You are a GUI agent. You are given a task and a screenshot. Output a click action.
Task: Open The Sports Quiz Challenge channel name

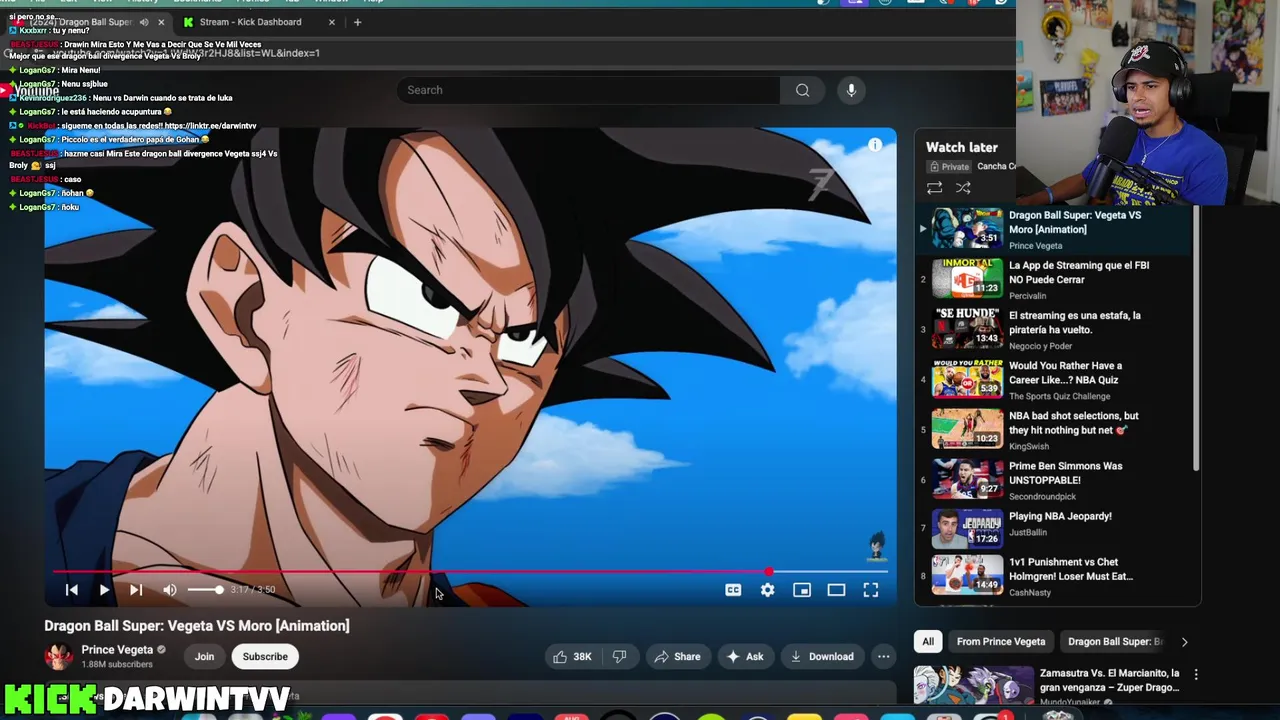[x=1060, y=396]
